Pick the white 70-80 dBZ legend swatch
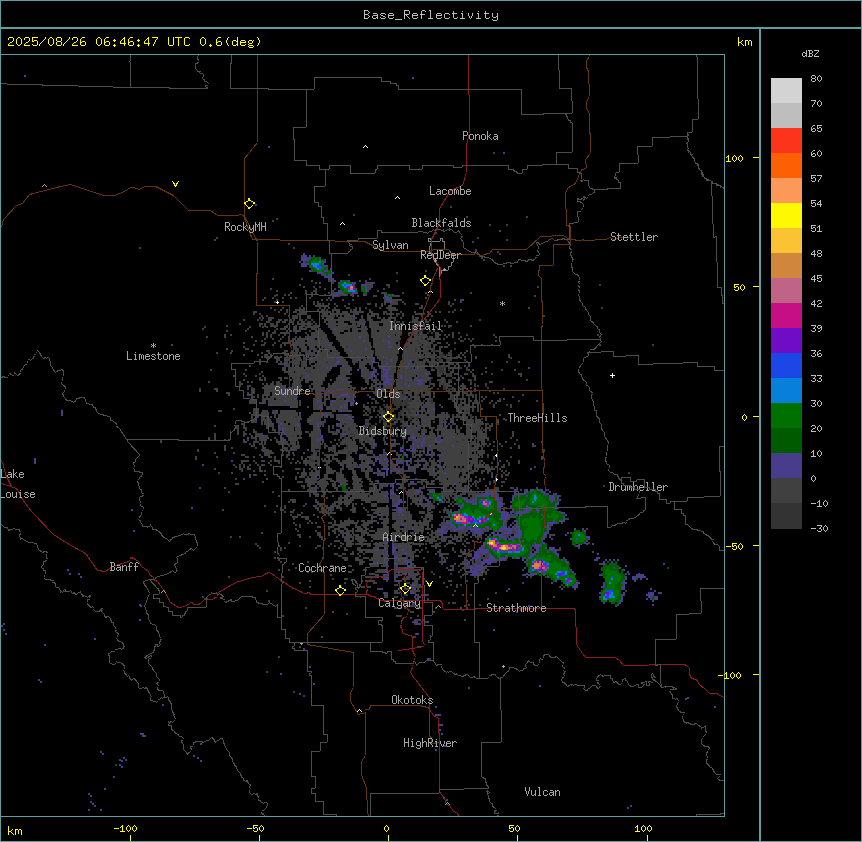 786,91
